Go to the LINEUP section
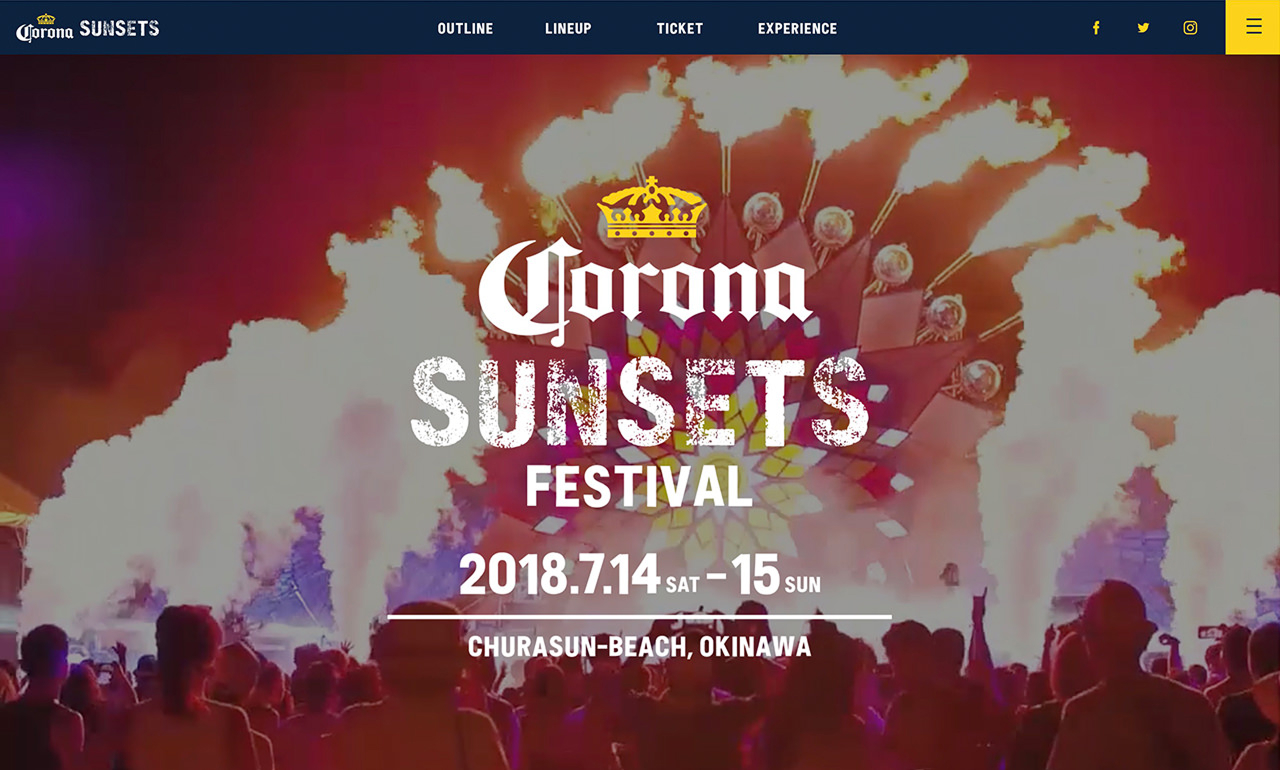1280x770 pixels. click(x=568, y=28)
